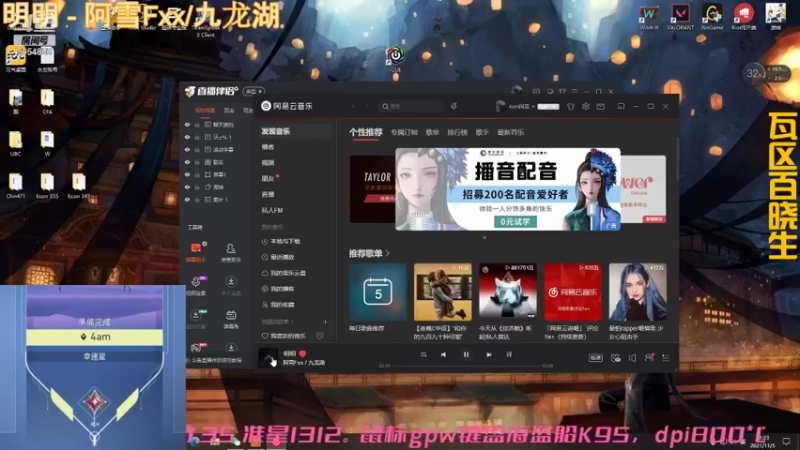Image resolution: width=800 pixels, height=450 pixels.
Task: Skip to the previous track
Action: click(x=443, y=355)
